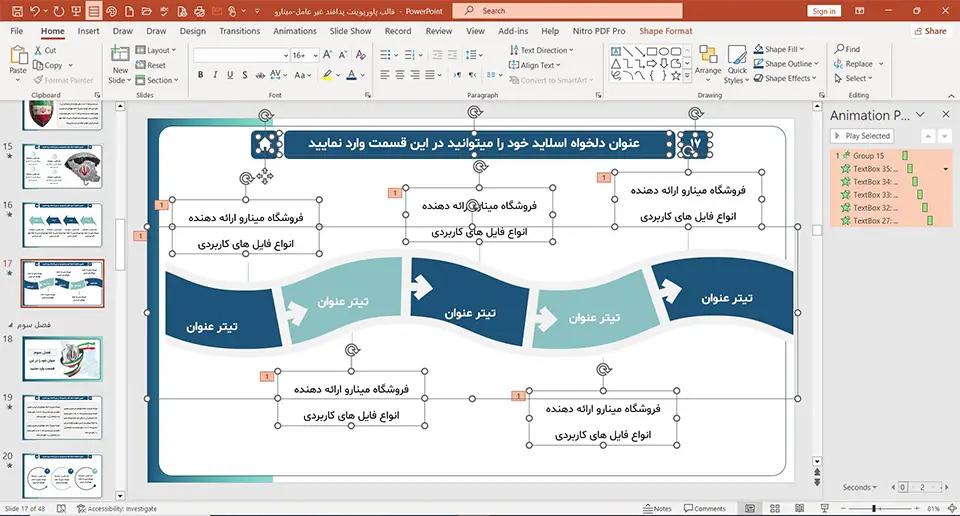Viewport: 960px width, 516px height.
Task: Align text right in the Paragraph group
Action: [415, 75]
